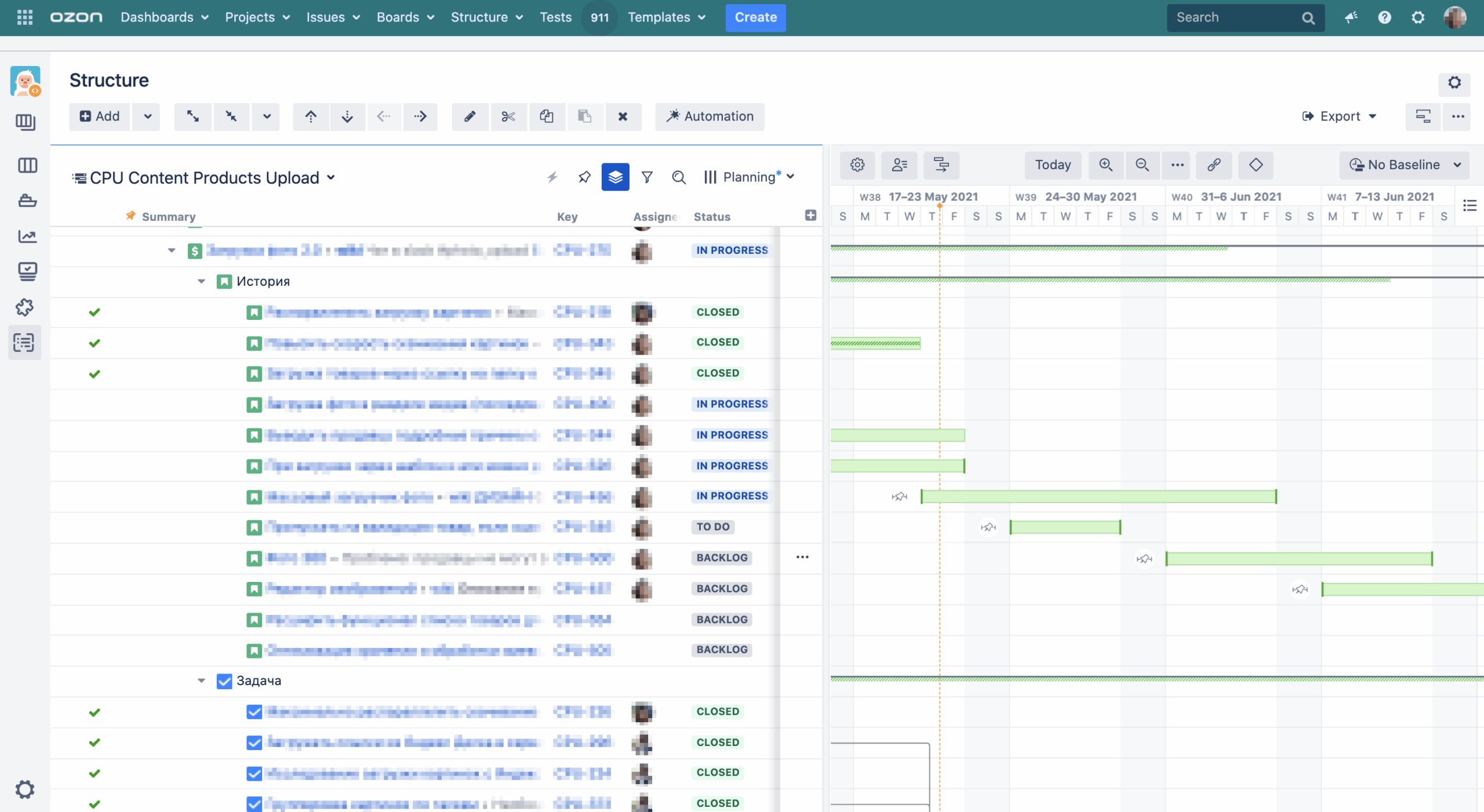Pin the structure view with the pin icon
Screen dimensions: 1484x812
coord(584,177)
